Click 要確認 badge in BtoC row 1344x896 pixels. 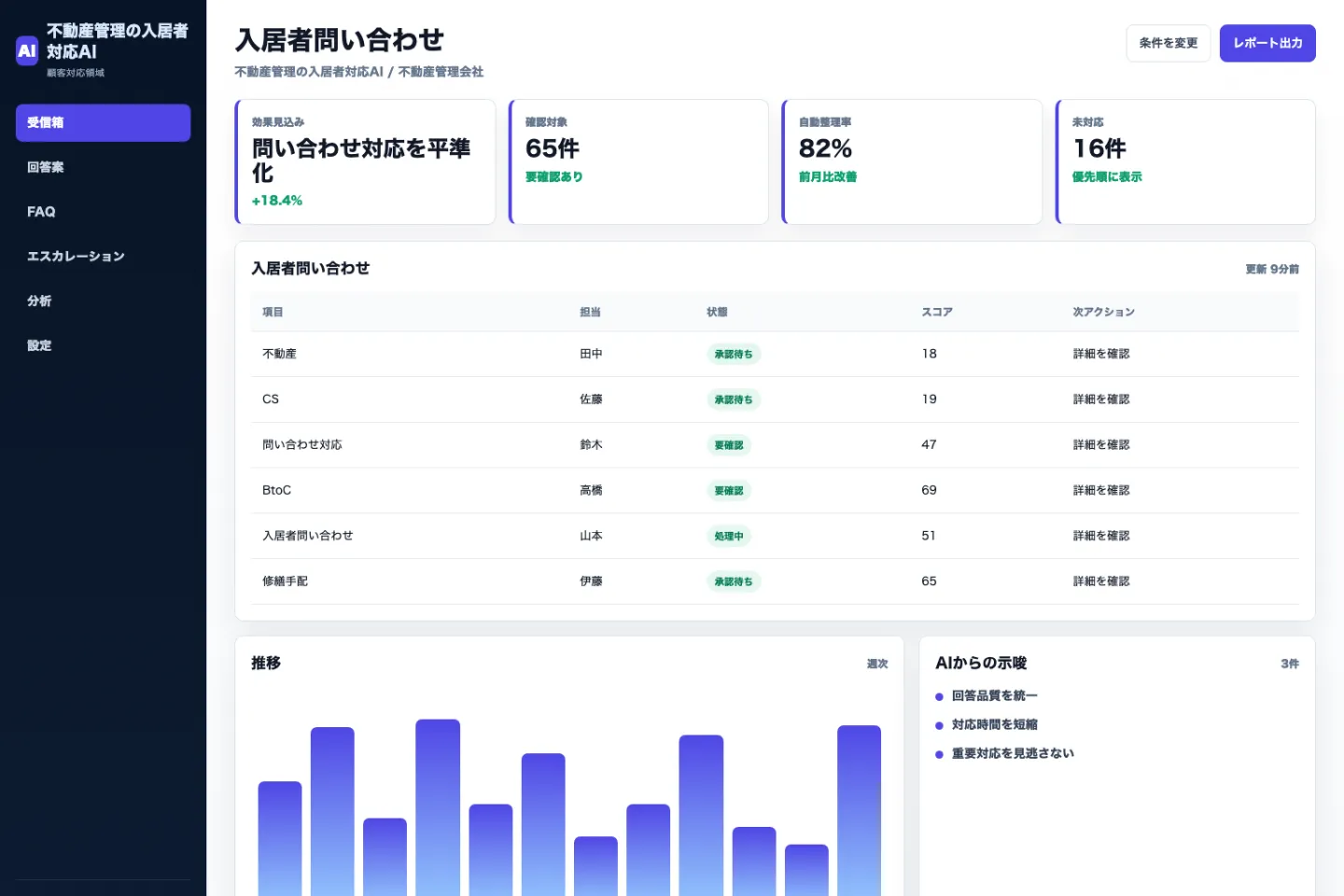point(729,491)
